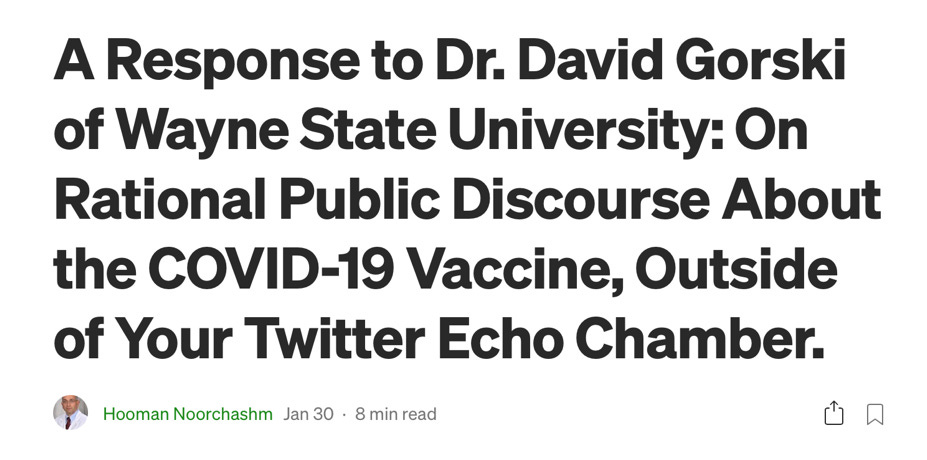Bookmark this article with the save icon
927x460 pixels.
875,414
